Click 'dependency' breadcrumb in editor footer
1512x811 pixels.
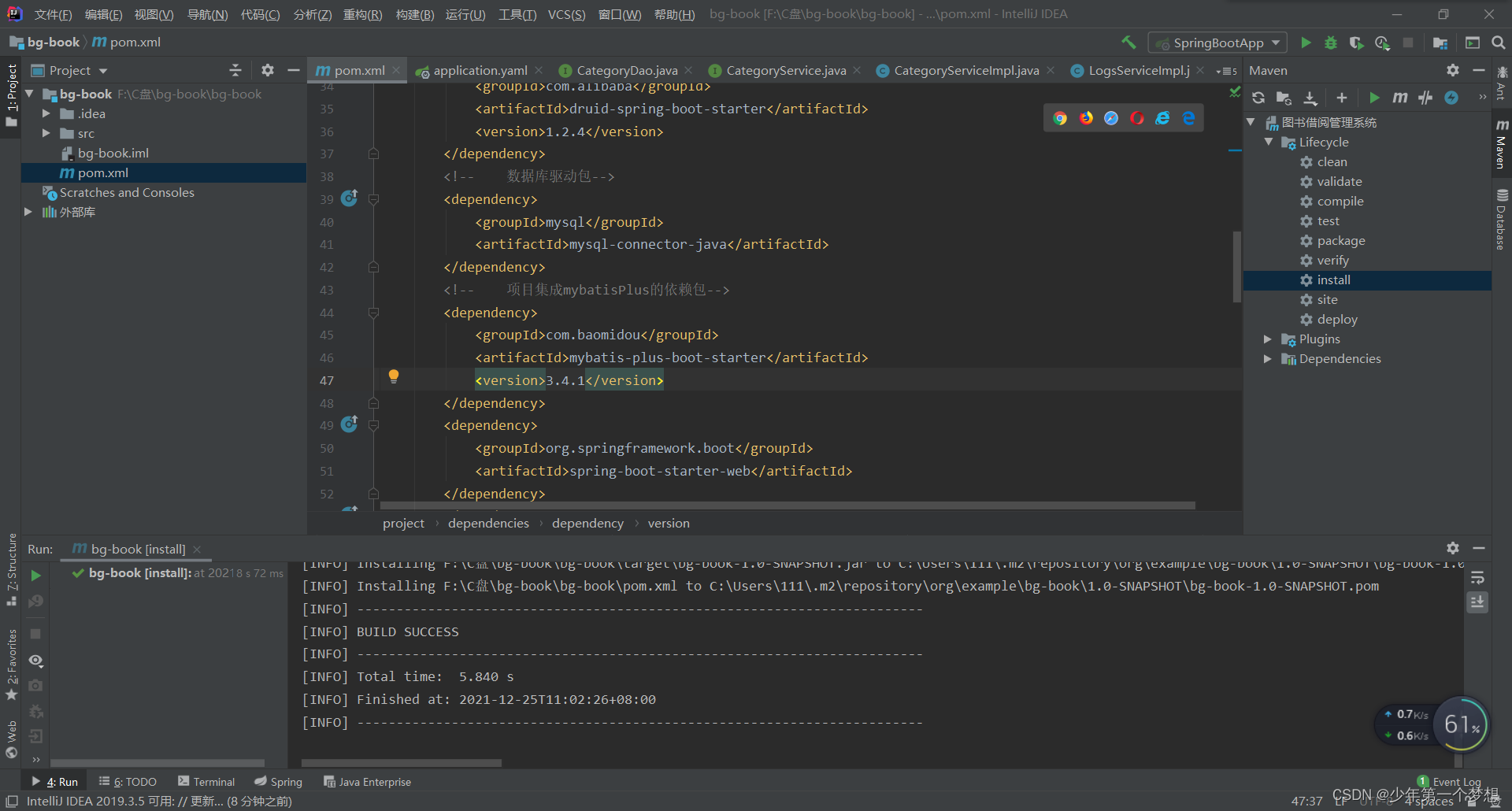click(x=587, y=523)
